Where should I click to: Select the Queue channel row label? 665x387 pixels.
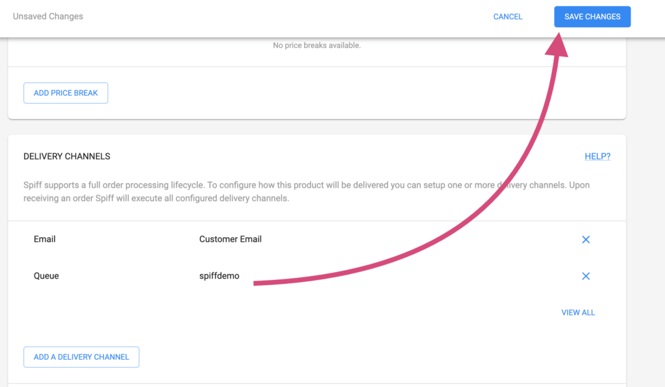tap(46, 276)
